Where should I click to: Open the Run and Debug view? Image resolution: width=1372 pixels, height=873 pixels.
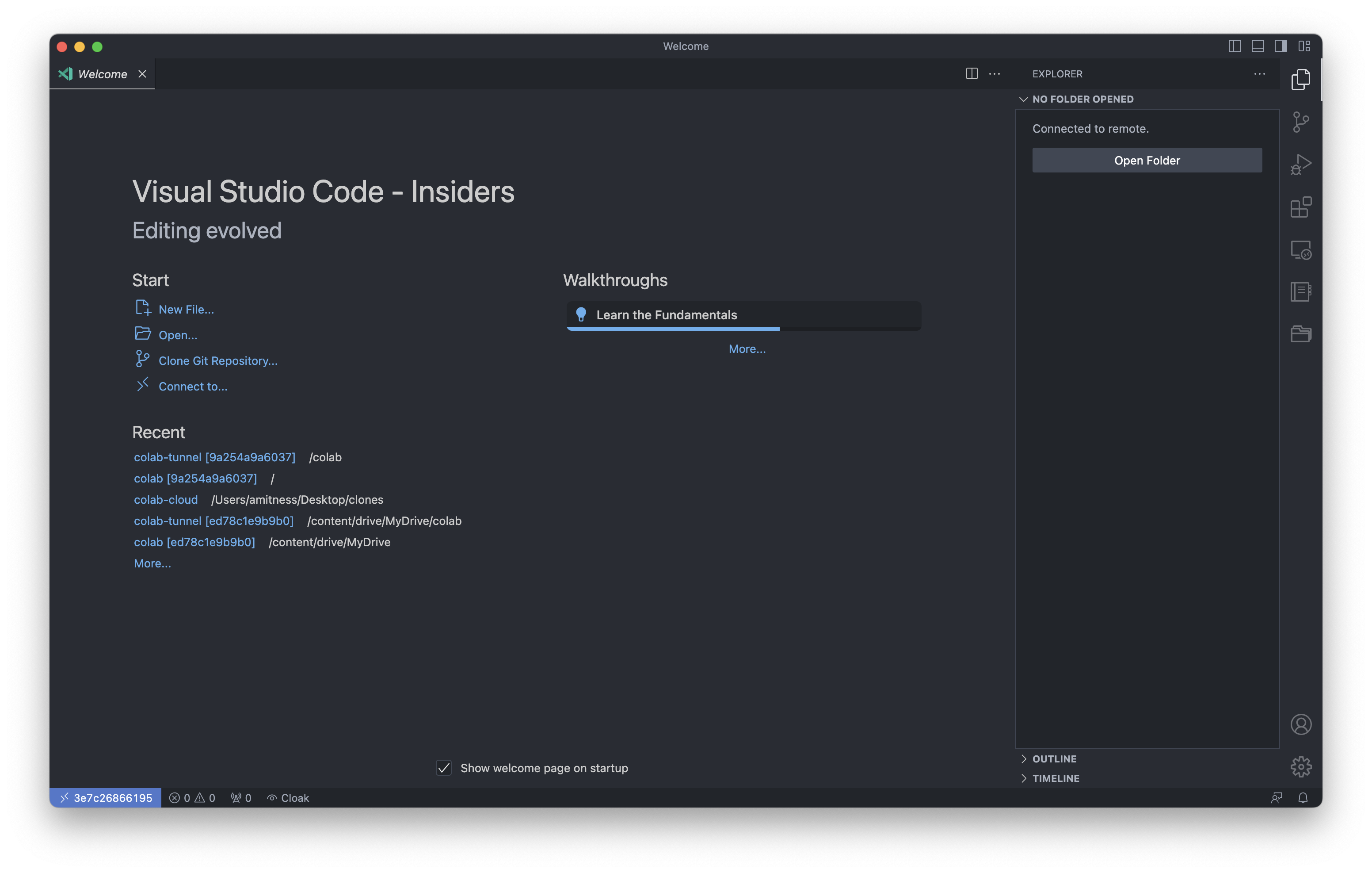pos(1301,165)
